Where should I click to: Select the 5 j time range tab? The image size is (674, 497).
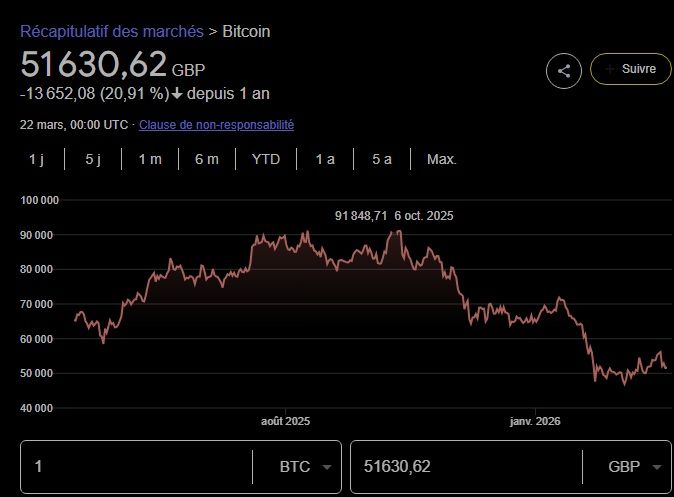[93, 159]
